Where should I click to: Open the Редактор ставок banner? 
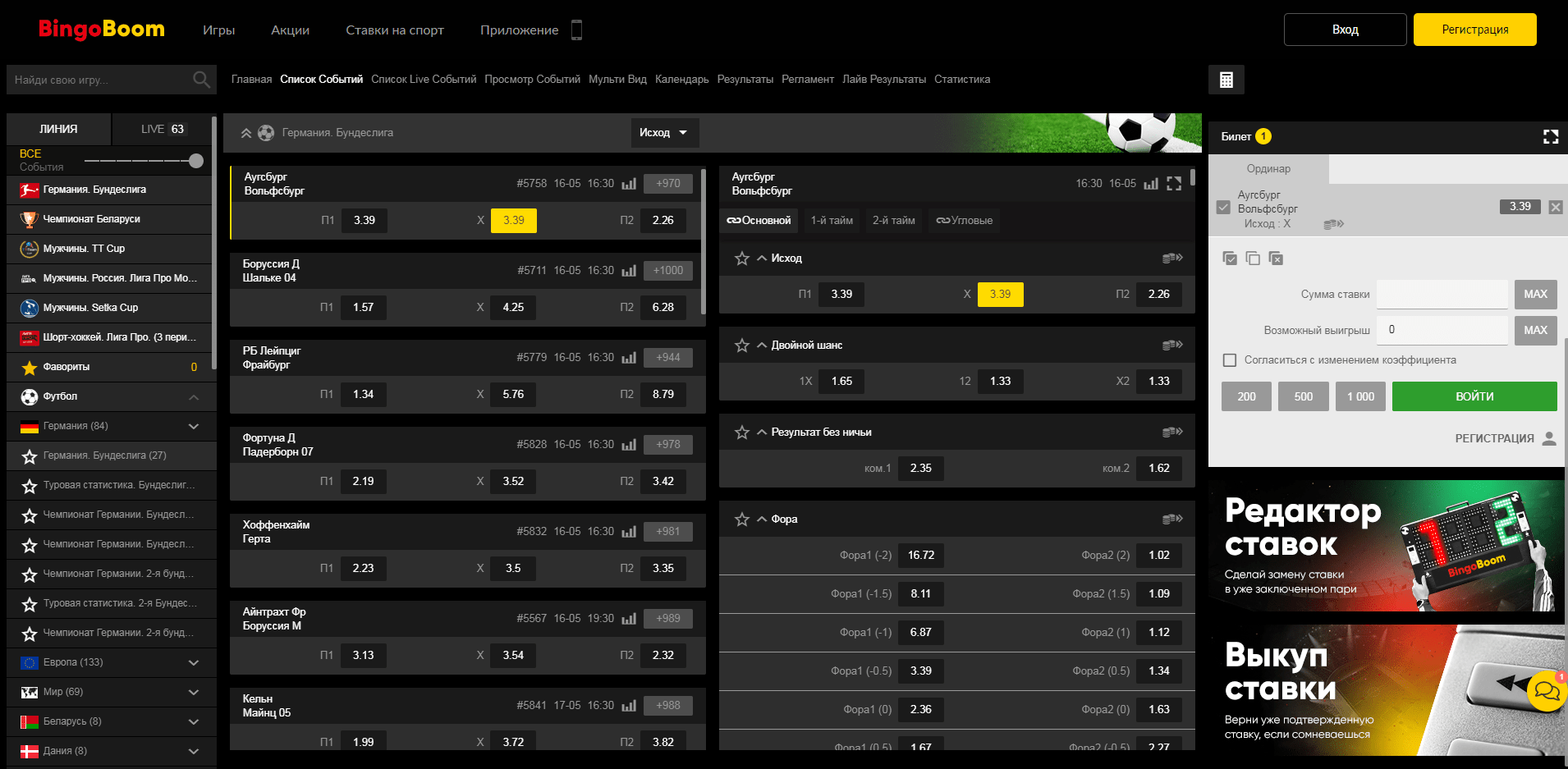click(1386, 547)
